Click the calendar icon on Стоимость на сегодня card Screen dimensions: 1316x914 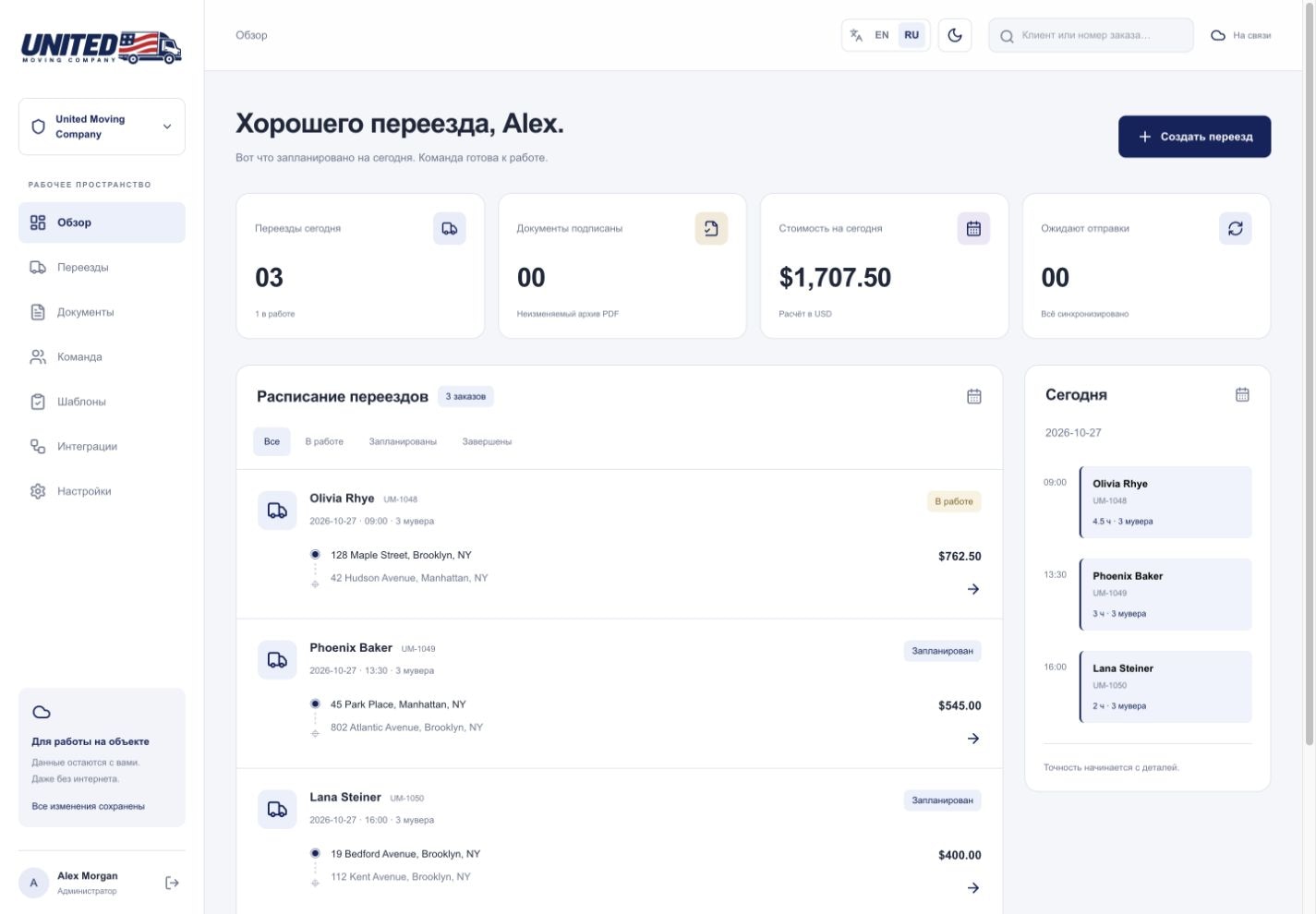point(973,228)
